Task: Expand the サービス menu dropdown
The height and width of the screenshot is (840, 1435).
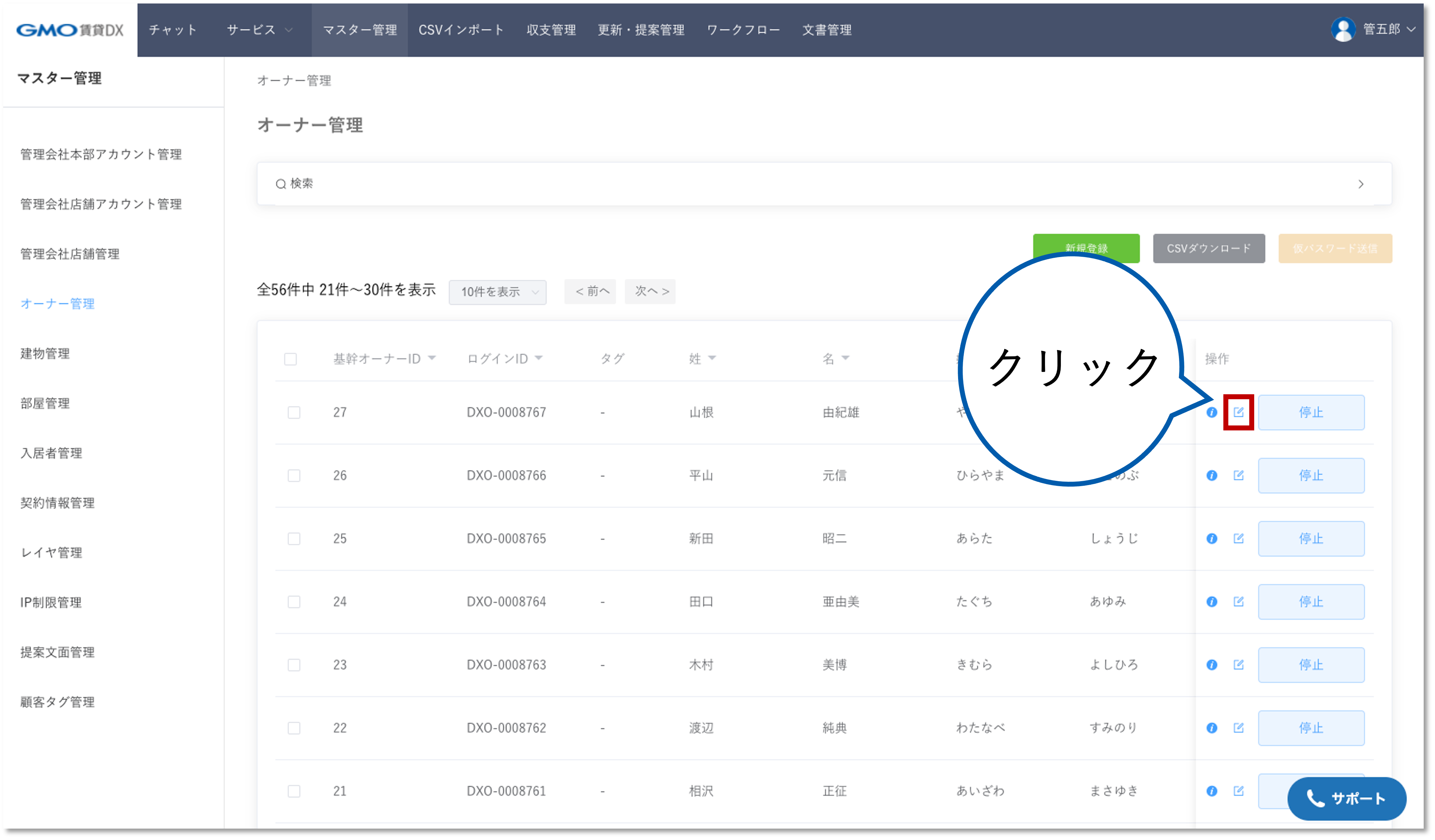Action: tap(259, 30)
